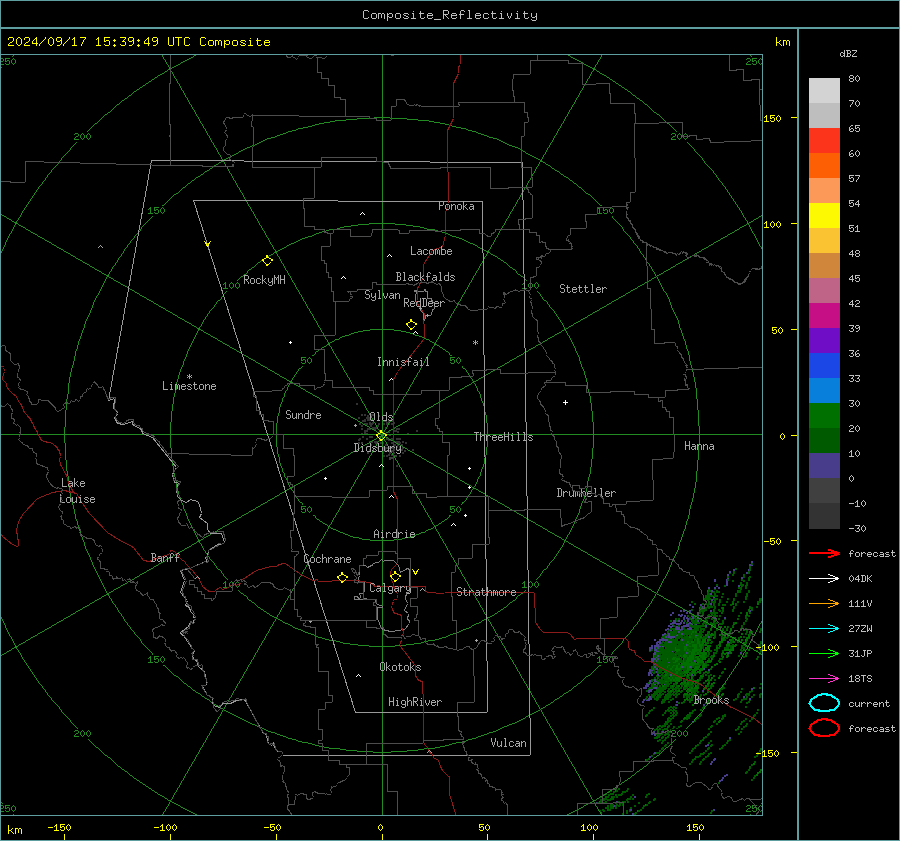
Task: Click the RedDeer city label
Action: [x=424, y=303]
